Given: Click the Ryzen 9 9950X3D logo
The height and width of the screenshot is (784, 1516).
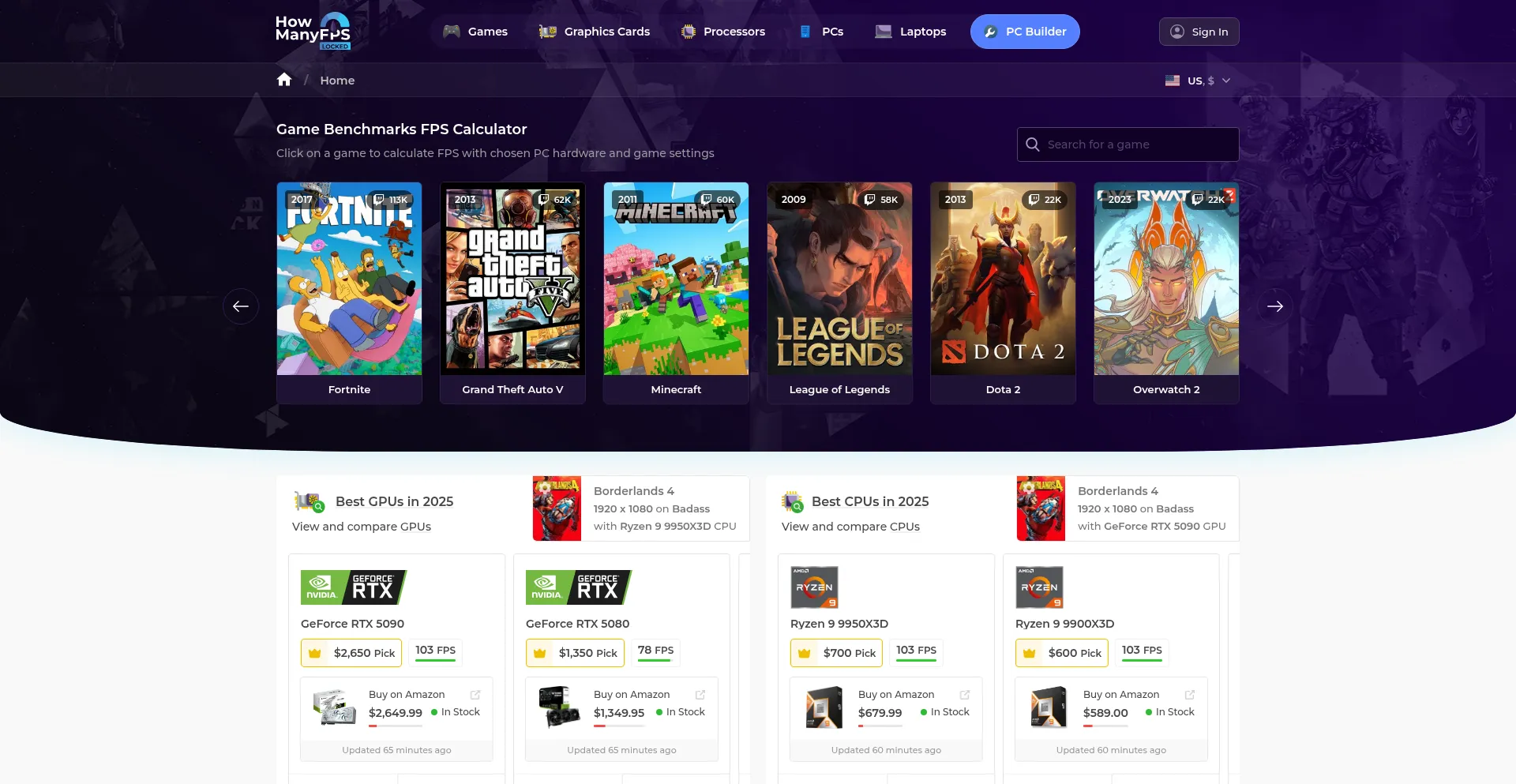Looking at the screenshot, I should (x=814, y=587).
